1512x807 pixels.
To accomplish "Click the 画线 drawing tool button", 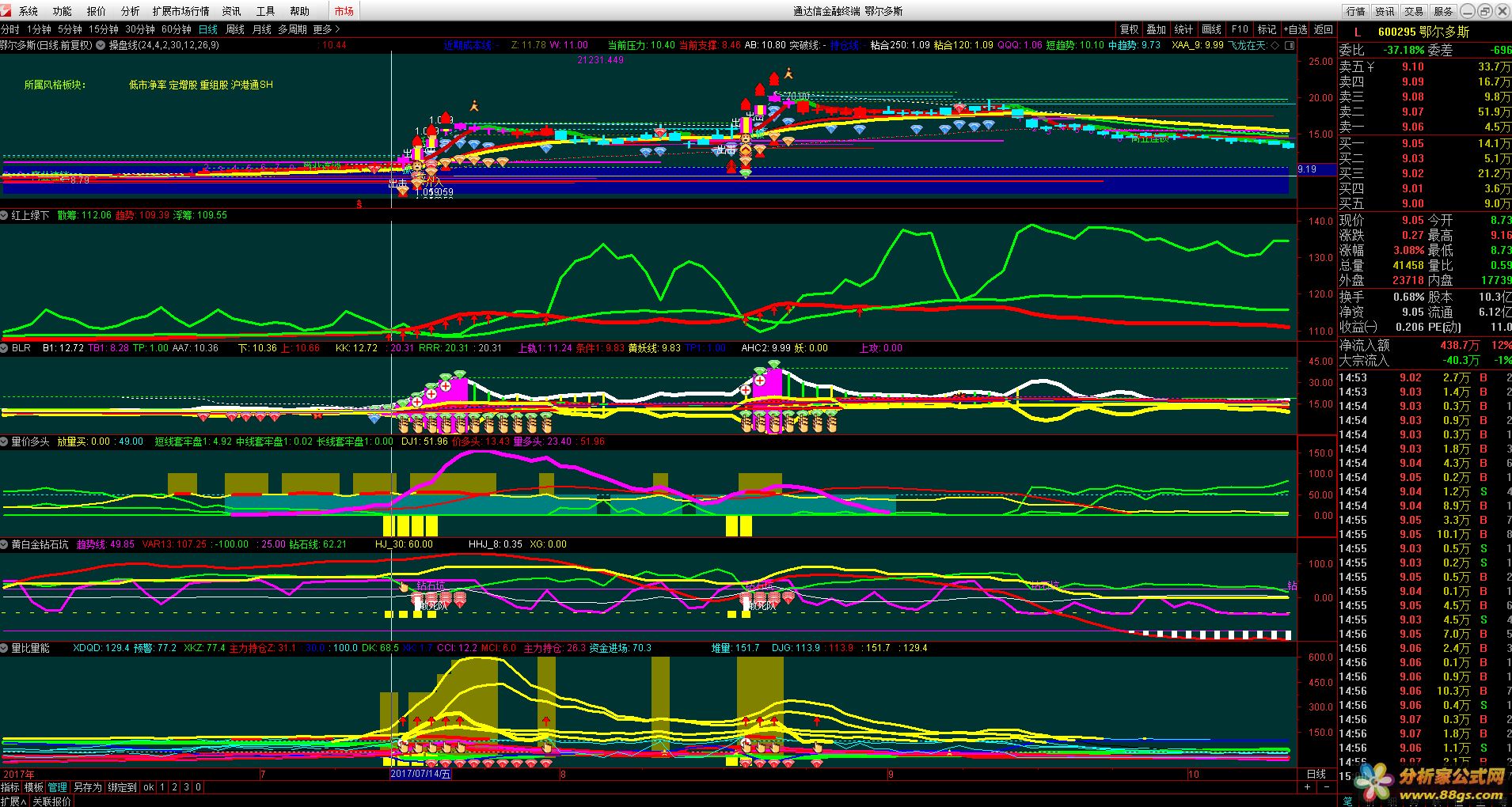I will tap(1212, 29).
